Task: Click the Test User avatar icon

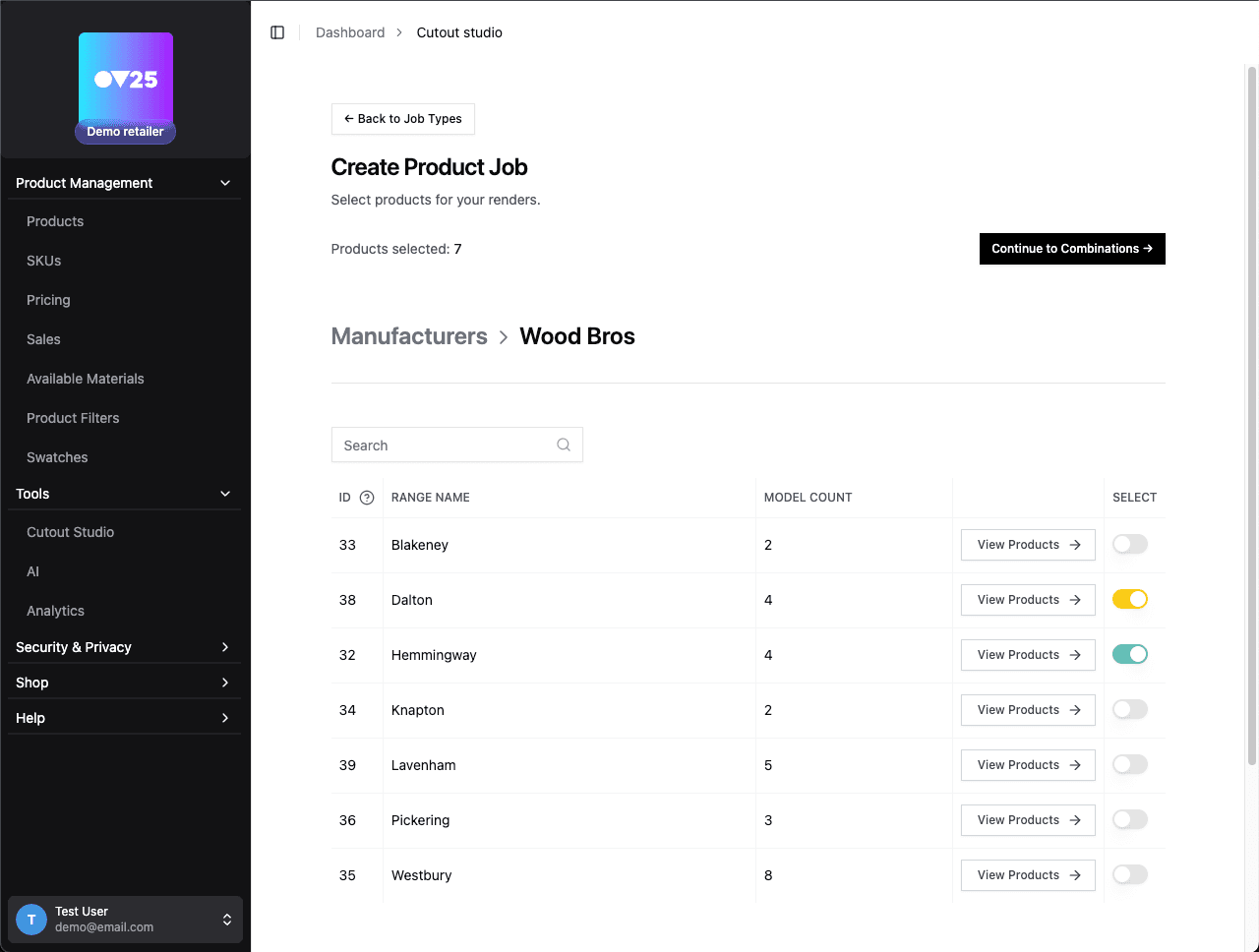Action: 31,920
